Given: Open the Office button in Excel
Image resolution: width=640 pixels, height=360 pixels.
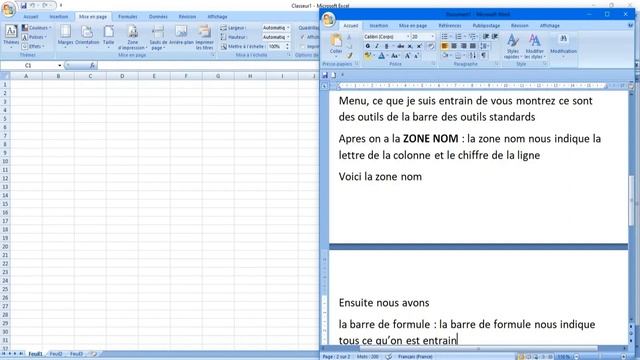Looking at the screenshot, I should [x=9, y=9].
